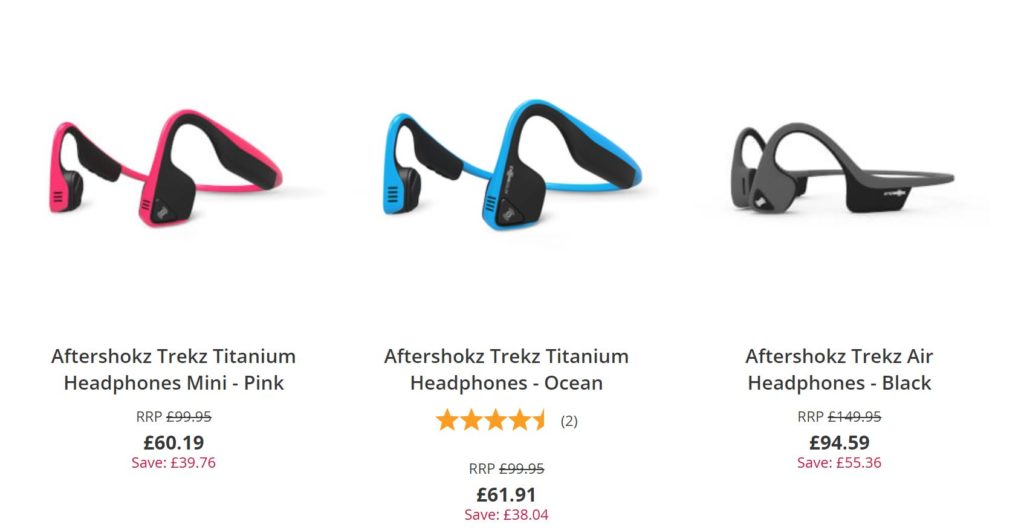Click the RRP £99.95 text under Ocean headphones
Viewport: 1024px width, 530px height.
pos(506,469)
